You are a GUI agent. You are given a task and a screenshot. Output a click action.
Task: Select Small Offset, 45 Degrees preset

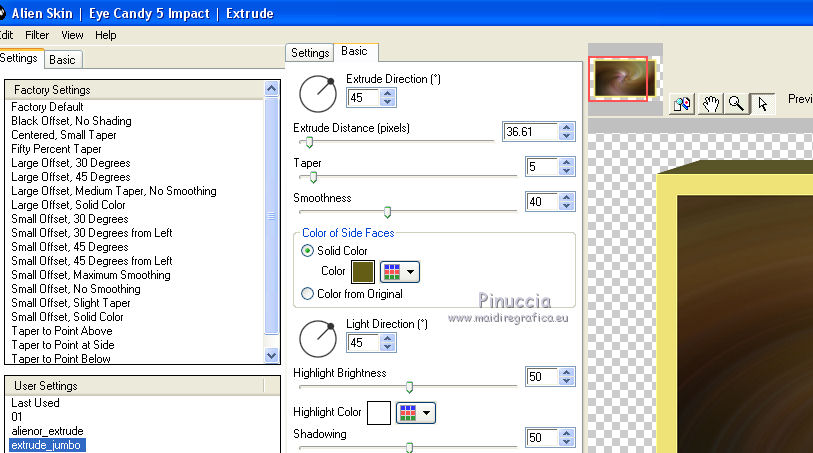[70, 247]
